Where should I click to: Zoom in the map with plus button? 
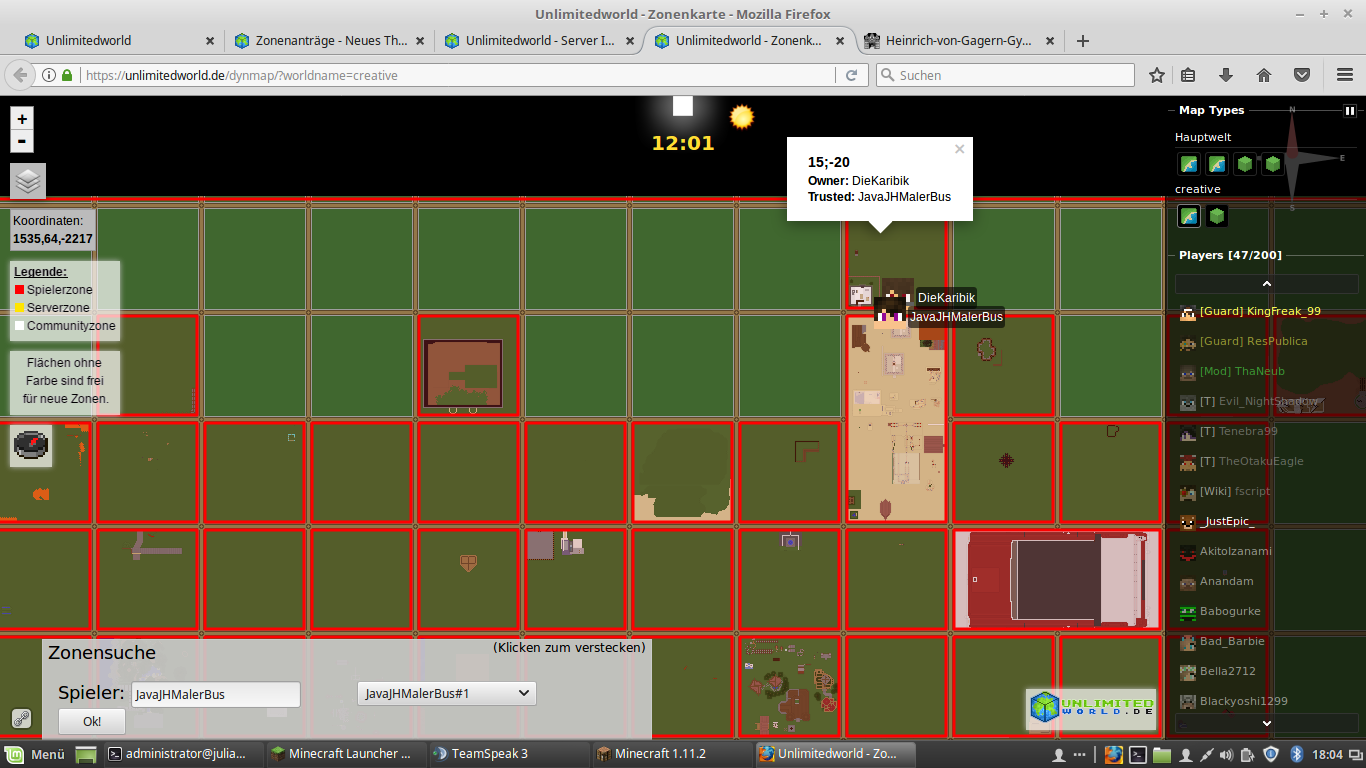click(22, 118)
